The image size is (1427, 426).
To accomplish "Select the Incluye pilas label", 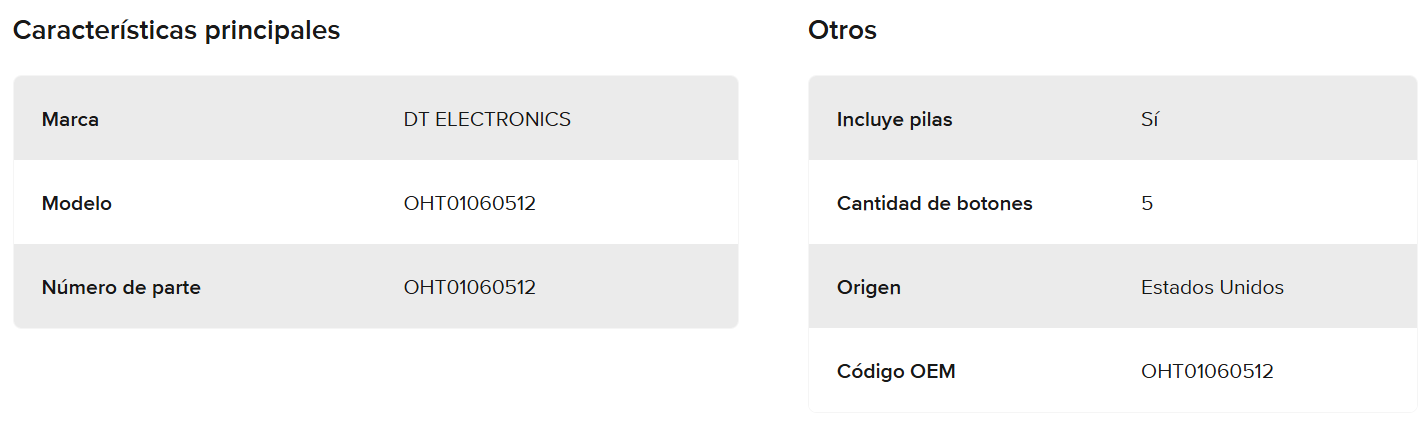I will [x=894, y=120].
